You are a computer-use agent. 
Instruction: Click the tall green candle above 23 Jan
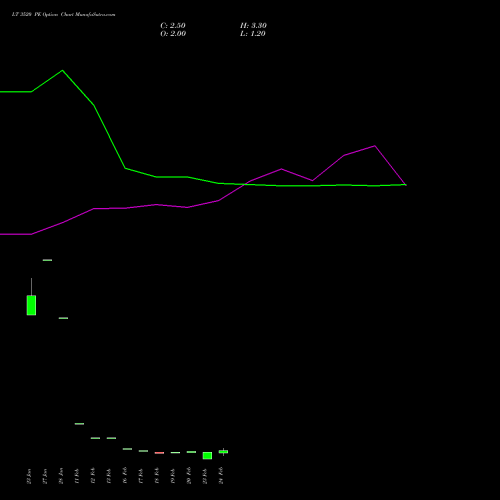[31, 305]
